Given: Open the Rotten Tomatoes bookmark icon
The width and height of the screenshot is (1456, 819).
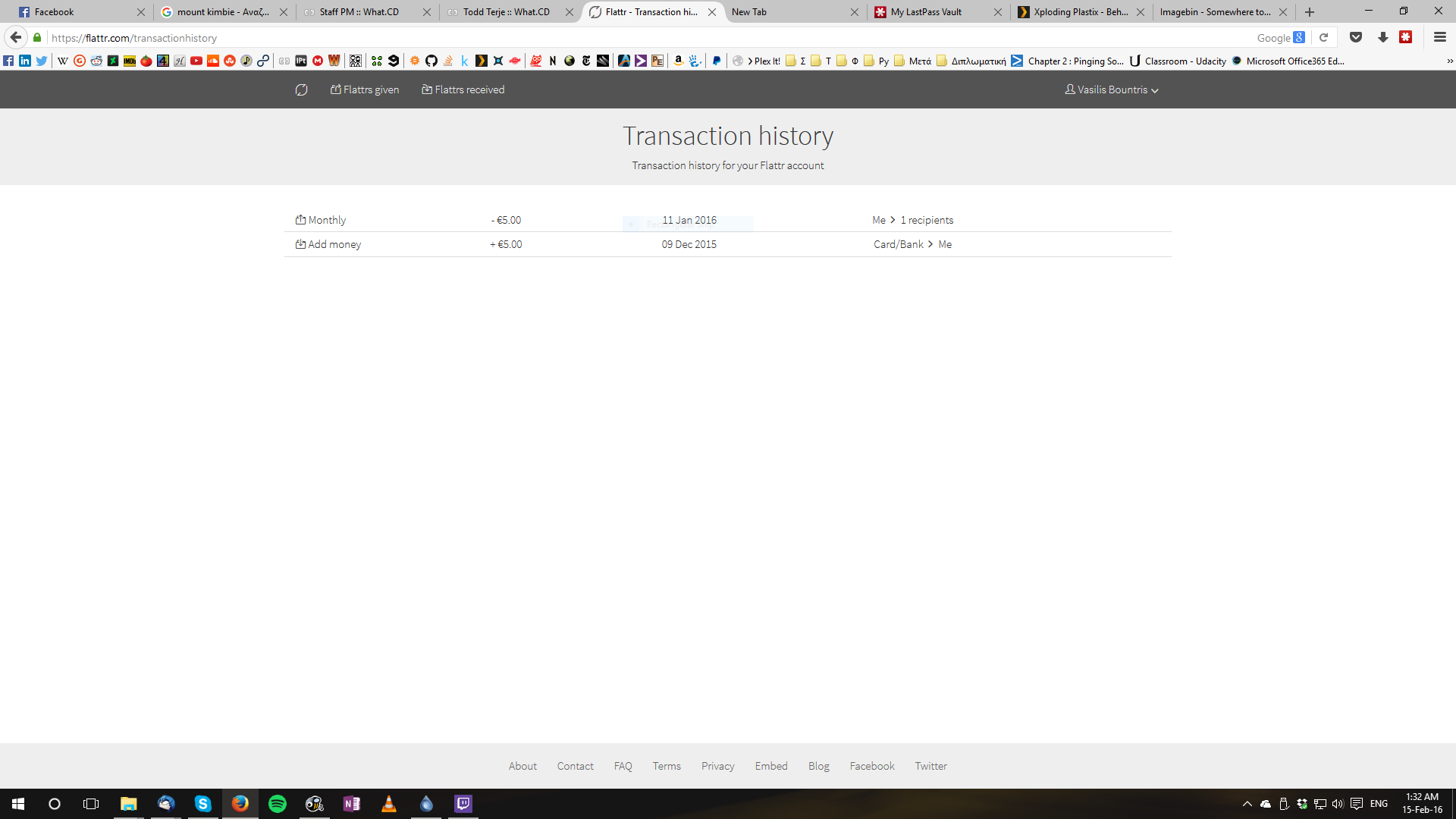Looking at the screenshot, I should point(146,61).
